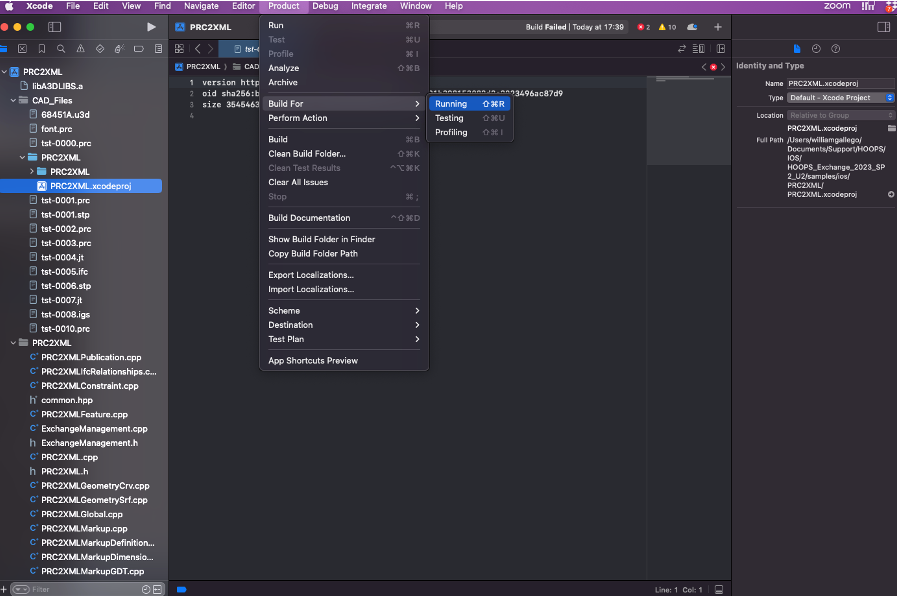Click the plus button in the activity toolbar
Screen dimensions: 897x596
(717, 28)
